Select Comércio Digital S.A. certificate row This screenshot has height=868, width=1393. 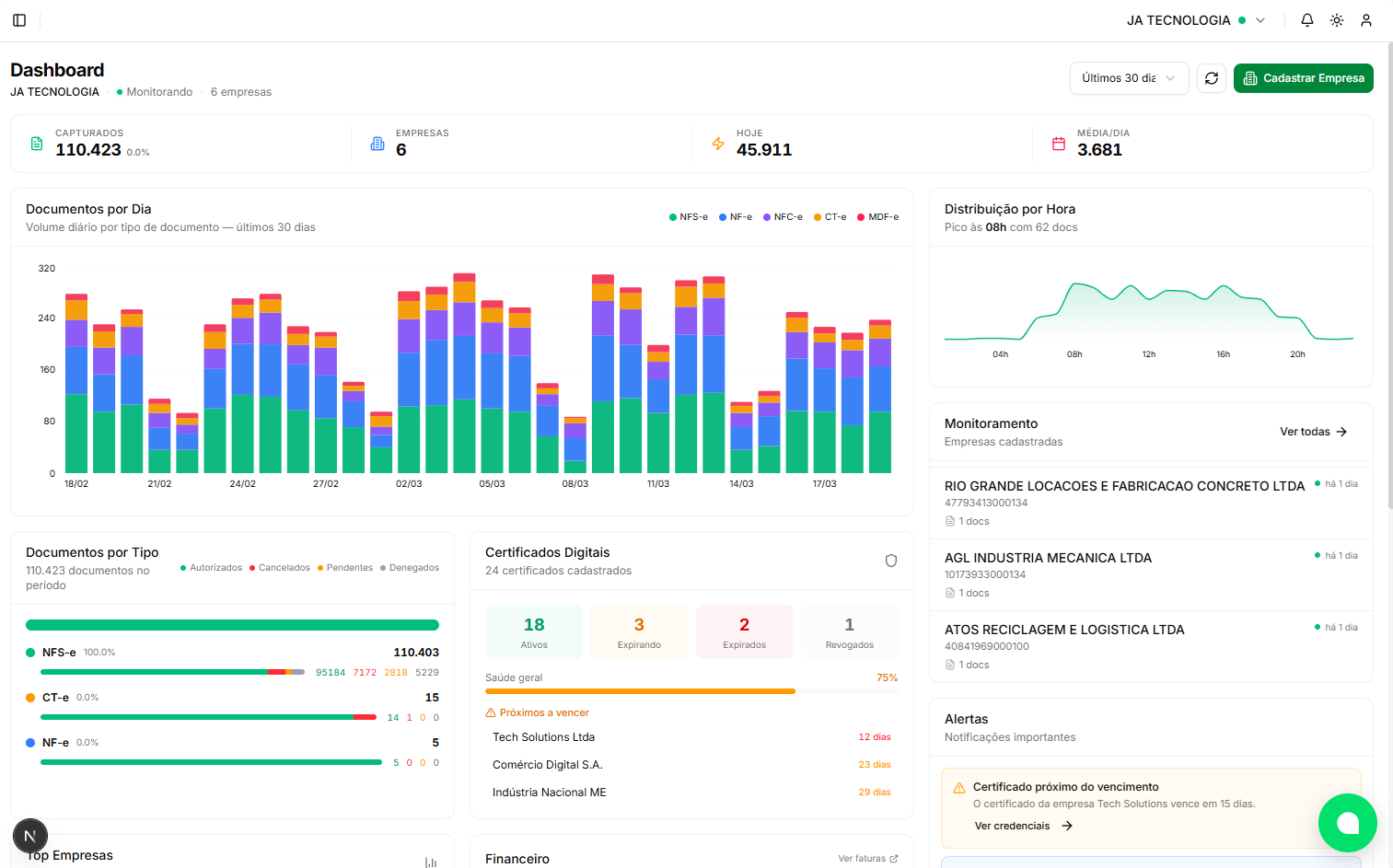click(691, 765)
